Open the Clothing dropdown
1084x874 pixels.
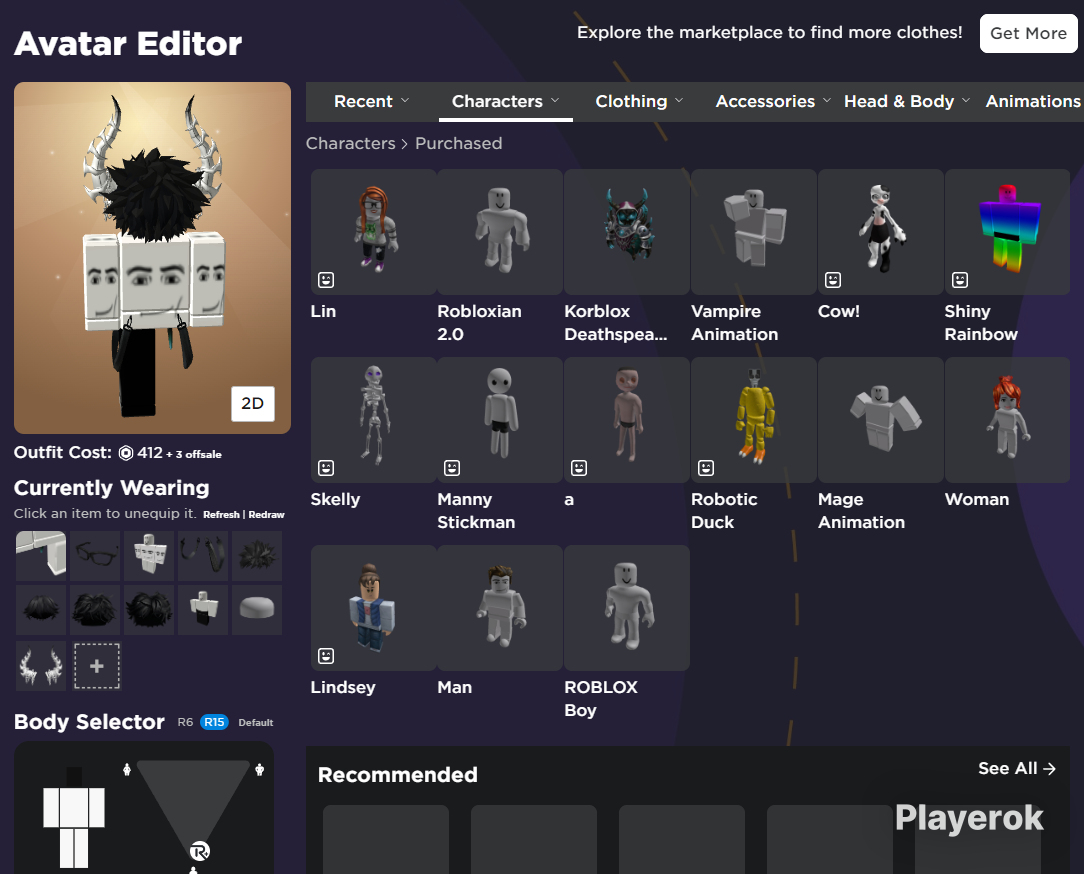click(639, 102)
